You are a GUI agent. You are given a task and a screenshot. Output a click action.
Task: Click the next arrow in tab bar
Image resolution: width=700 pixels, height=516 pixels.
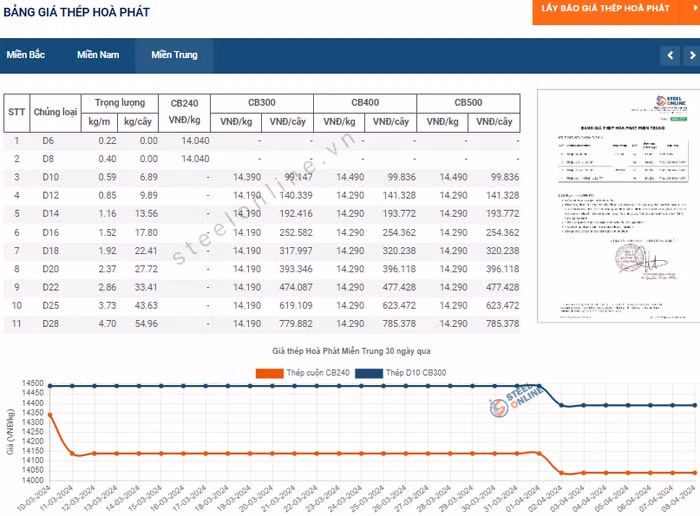pos(692,55)
